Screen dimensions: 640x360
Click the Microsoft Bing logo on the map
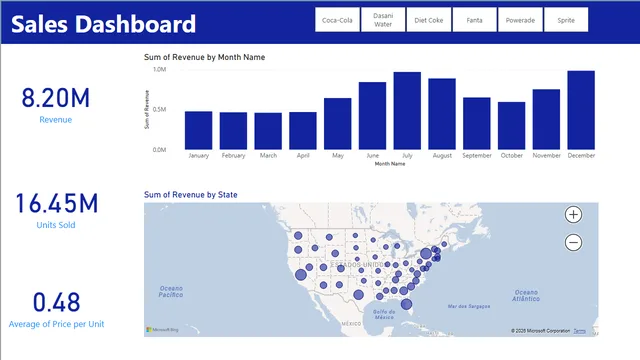coord(162,329)
